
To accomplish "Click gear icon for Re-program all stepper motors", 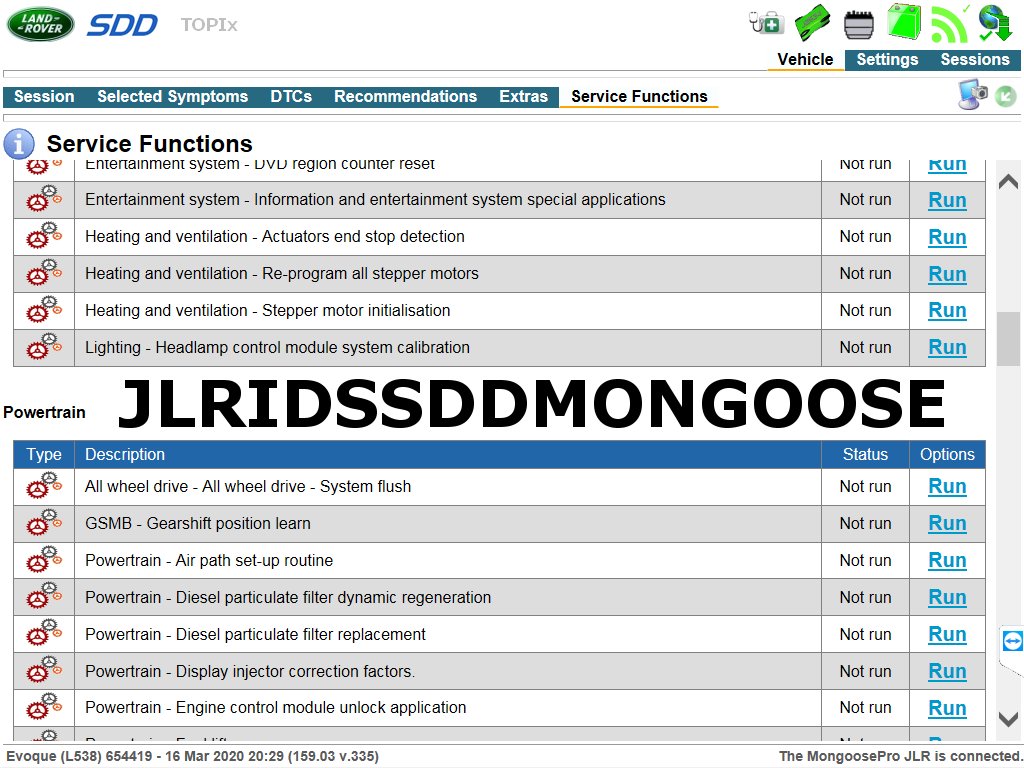I will (44, 274).
